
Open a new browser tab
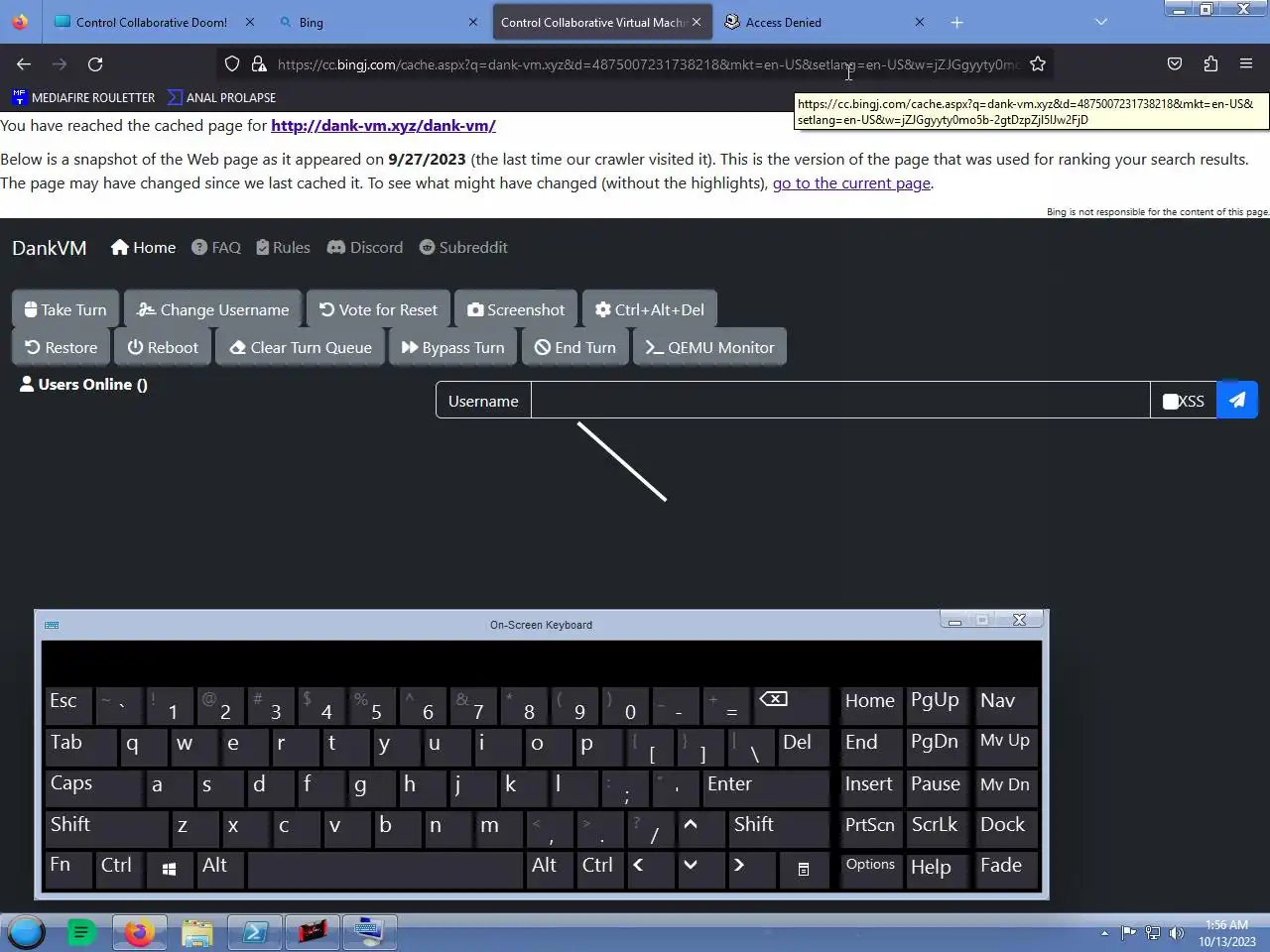point(956,22)
